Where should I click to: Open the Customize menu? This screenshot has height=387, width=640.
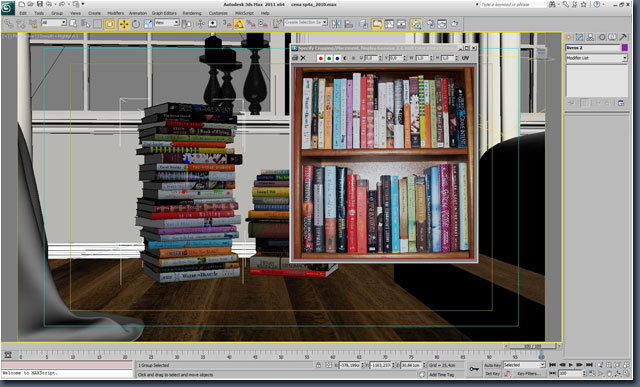pos(218,13)
